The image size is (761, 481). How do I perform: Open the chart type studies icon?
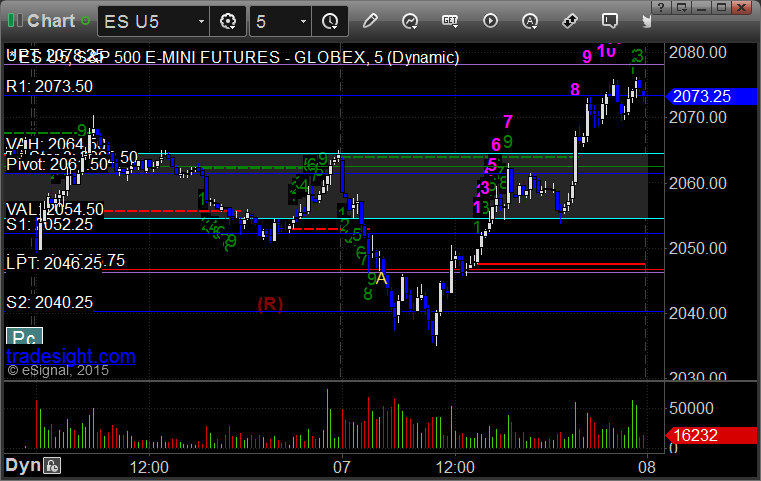(410, 21)
